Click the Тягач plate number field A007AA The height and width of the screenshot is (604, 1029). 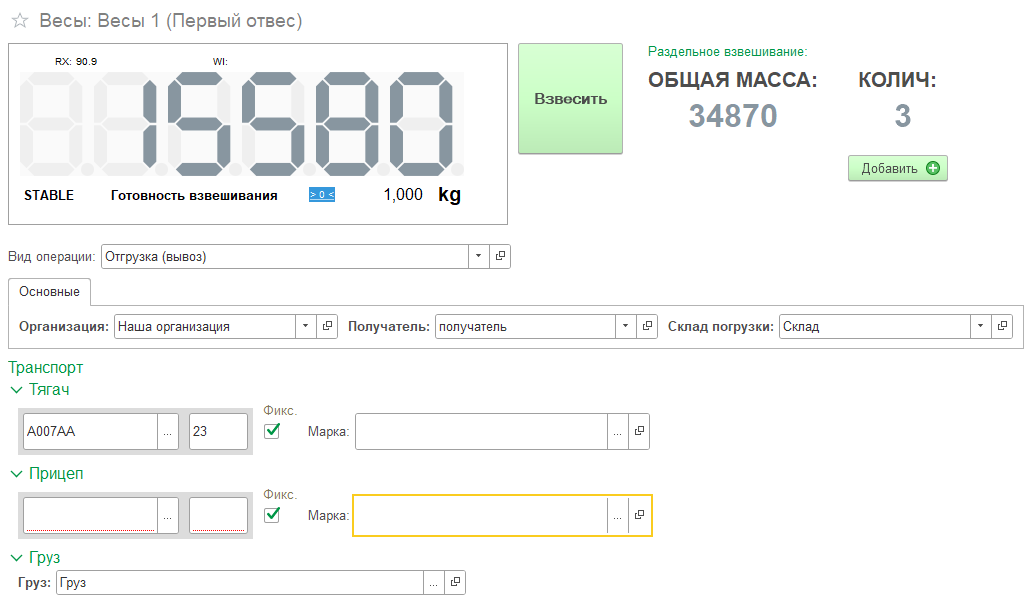point(89,432)
